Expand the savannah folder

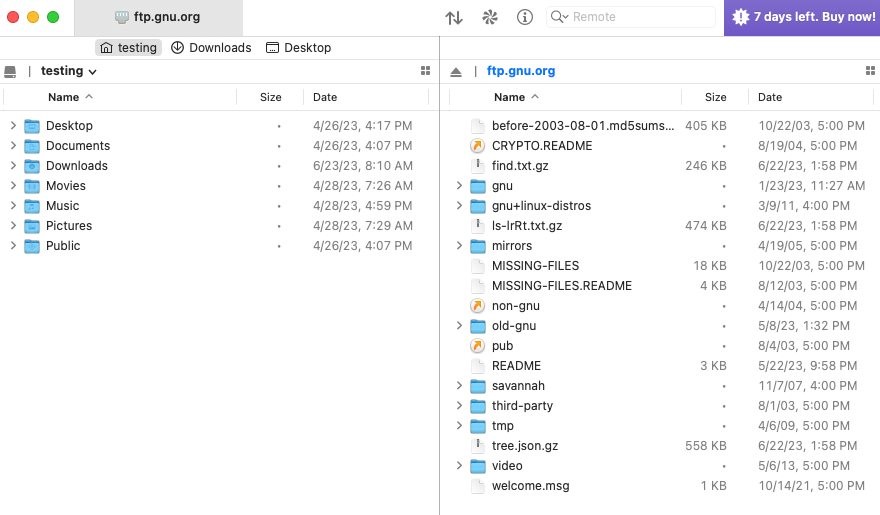459,386
